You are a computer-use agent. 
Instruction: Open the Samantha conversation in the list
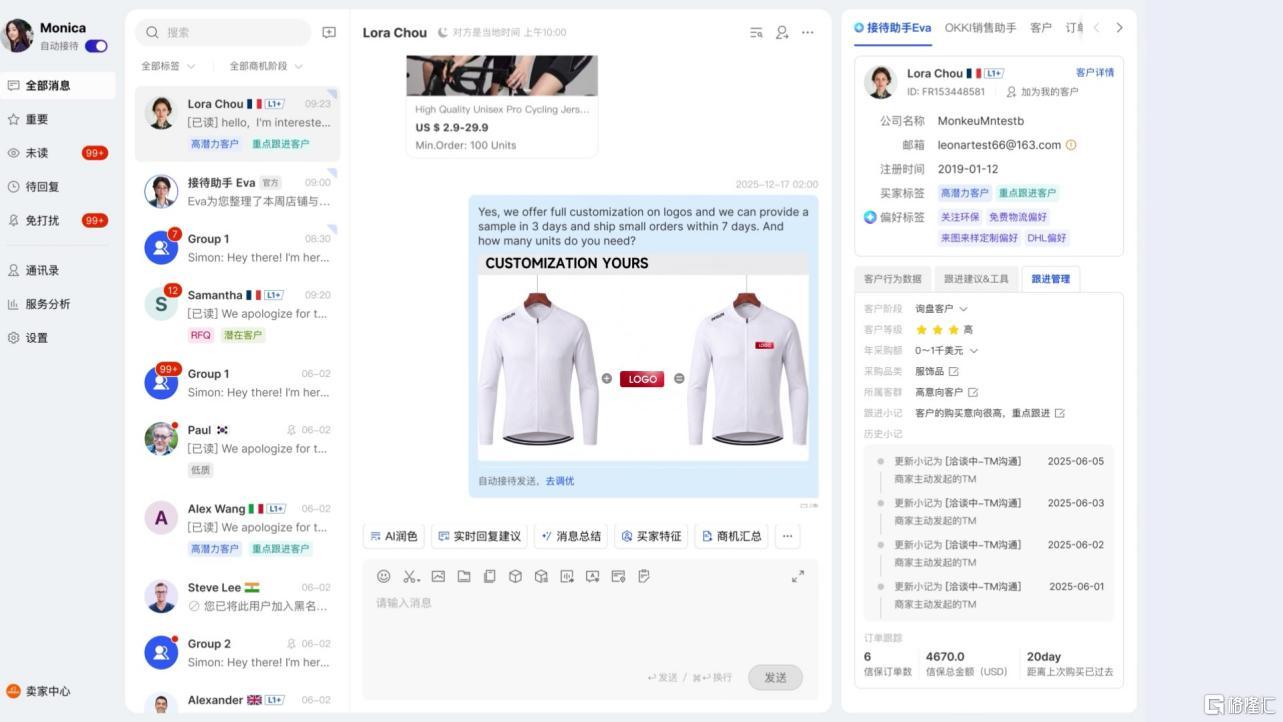click(x=238, y=314)
